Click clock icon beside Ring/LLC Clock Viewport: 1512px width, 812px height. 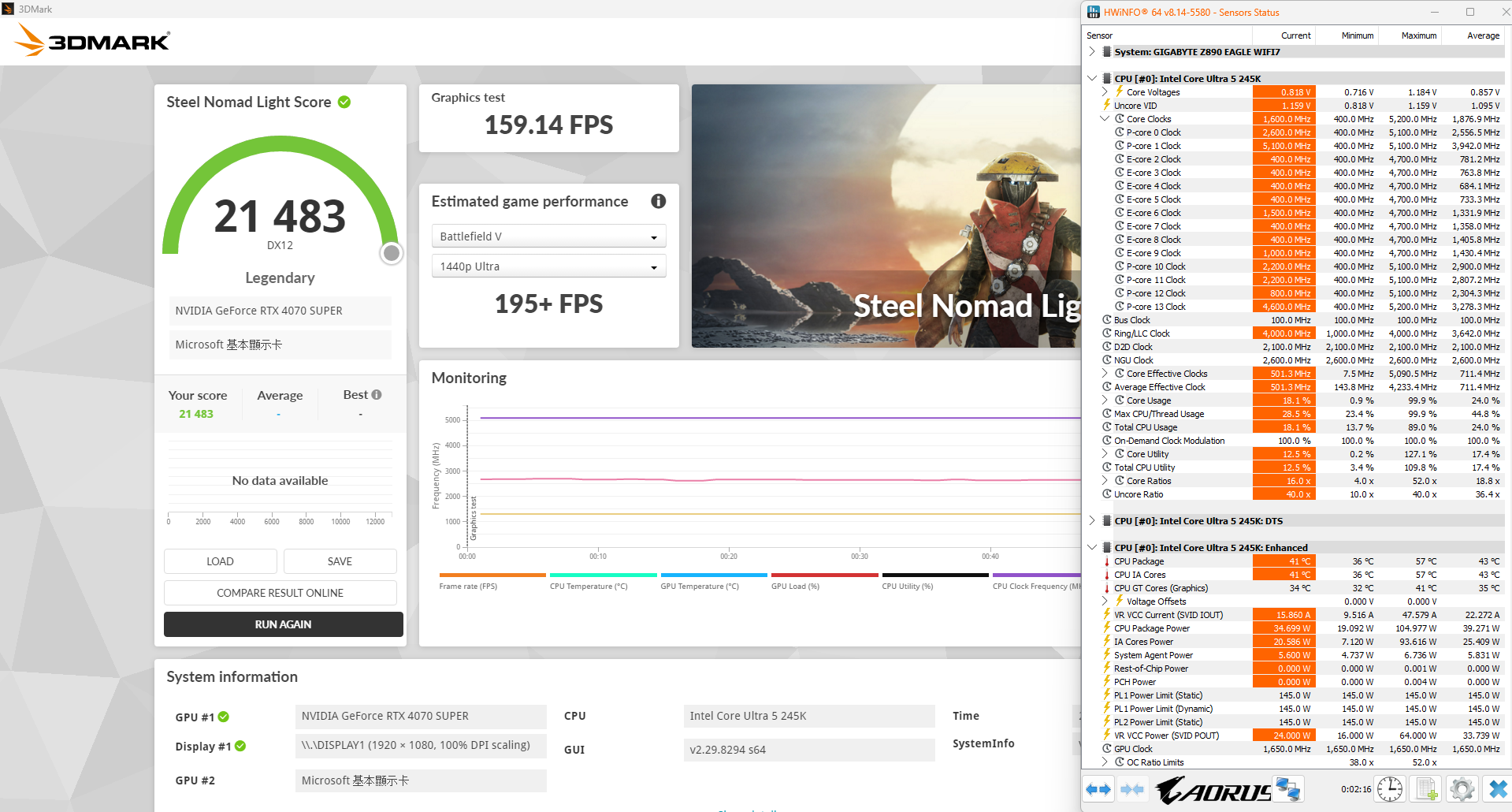(x=1106, y=333)
